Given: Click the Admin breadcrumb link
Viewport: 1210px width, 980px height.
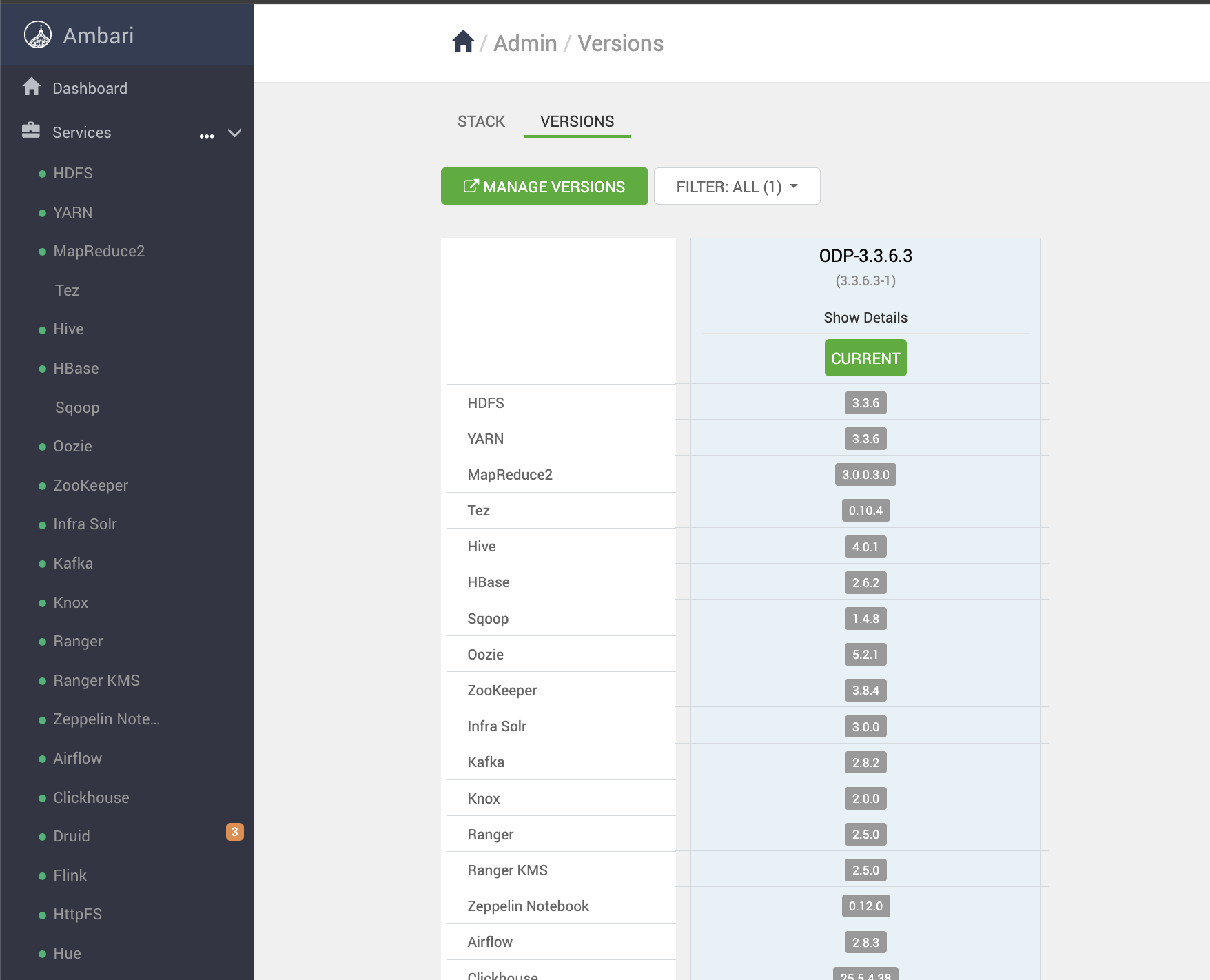Looking at the screenshot, I should click(x=525, y=43).
